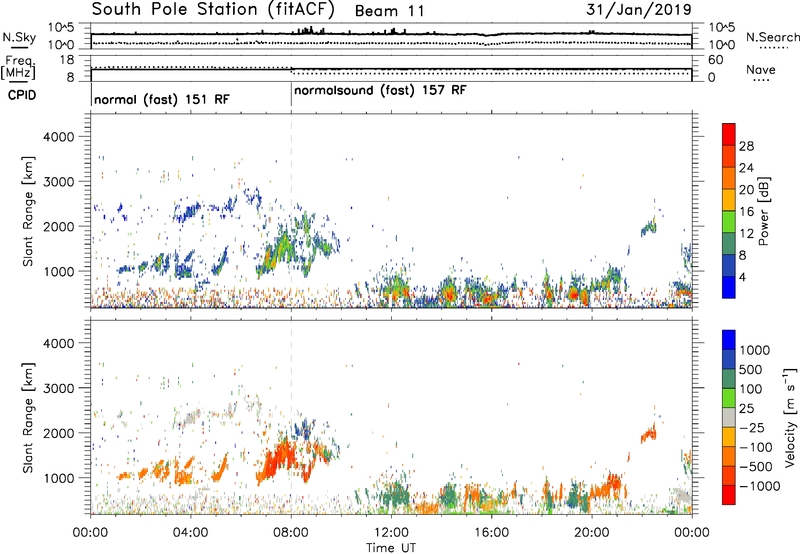Click the 'N.Sky' legend label
Screen dimensions: 800x554
tap(19, 37)
